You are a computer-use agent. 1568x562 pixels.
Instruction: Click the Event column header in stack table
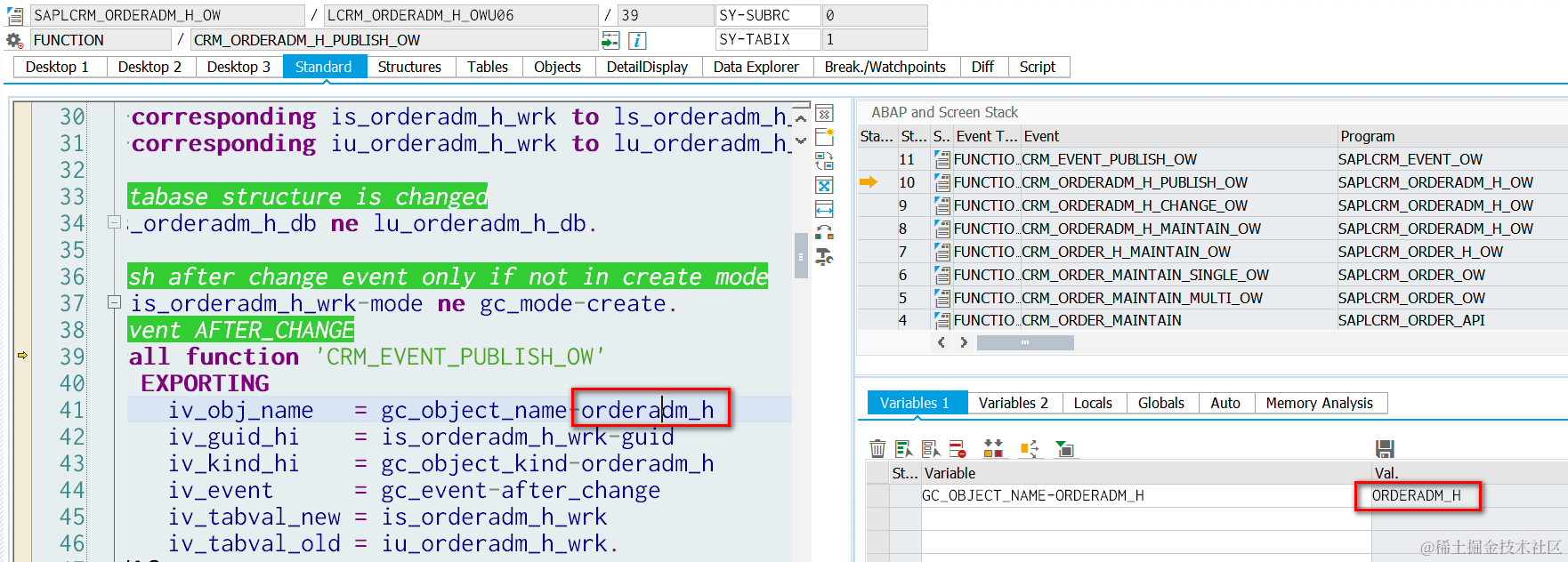(x=1178, y=136)
